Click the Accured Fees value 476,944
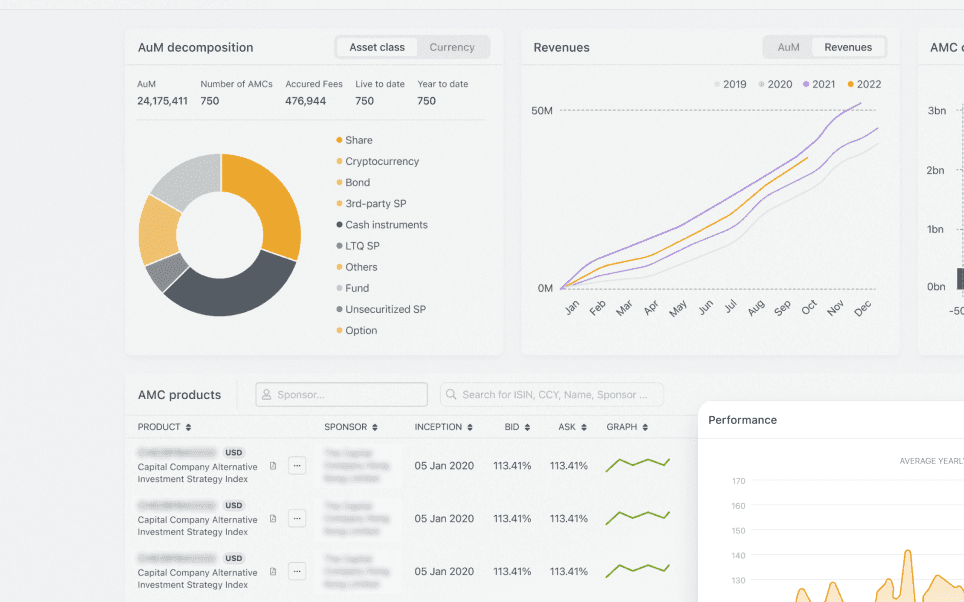The width and height of the screenshot is (964, 602). tap(306, 101)
